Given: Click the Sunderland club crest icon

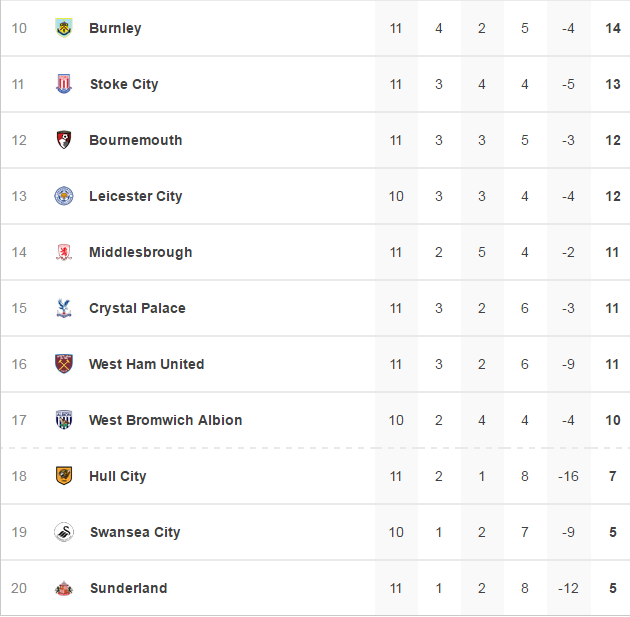Looking at the screenshot, I should pyautogui.click(x=64, y=588).
